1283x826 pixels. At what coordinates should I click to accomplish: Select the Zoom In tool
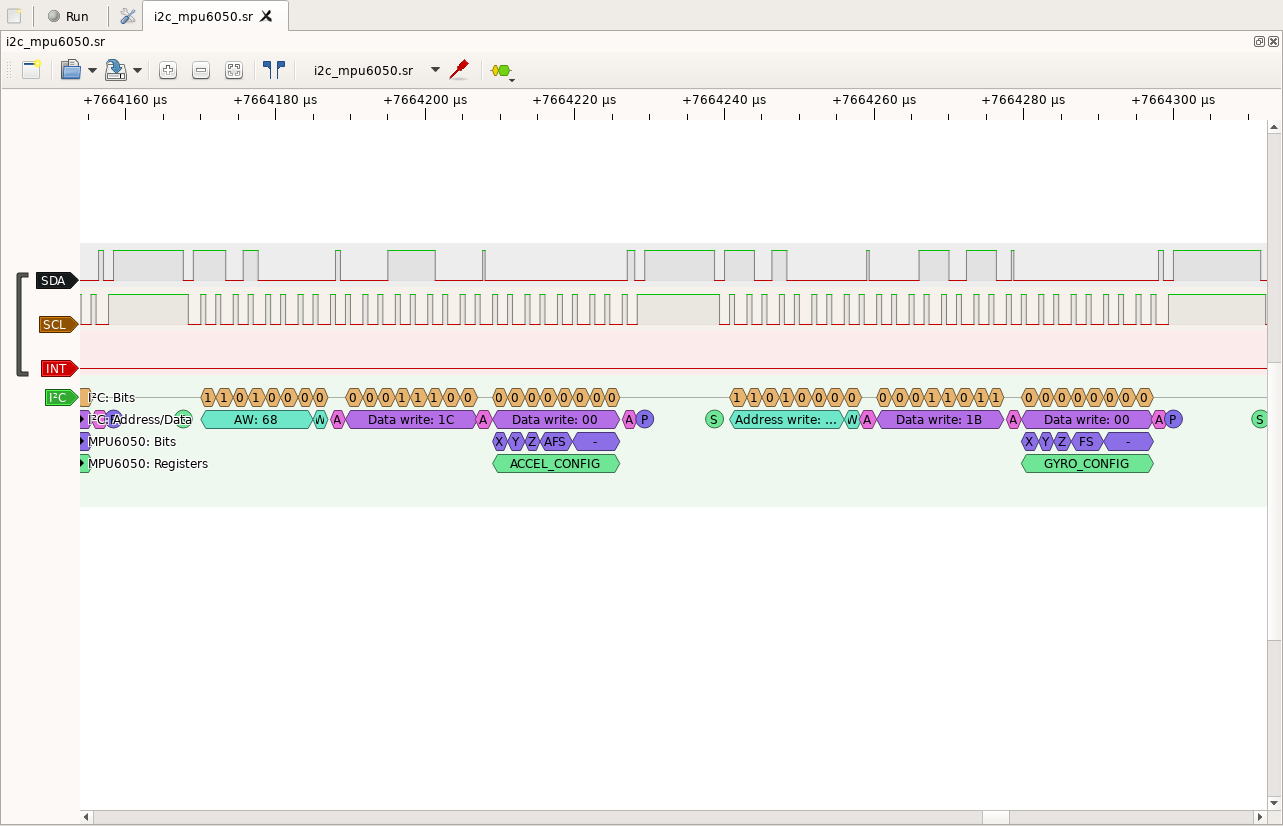pyautogui.click(x=168, y=70)
